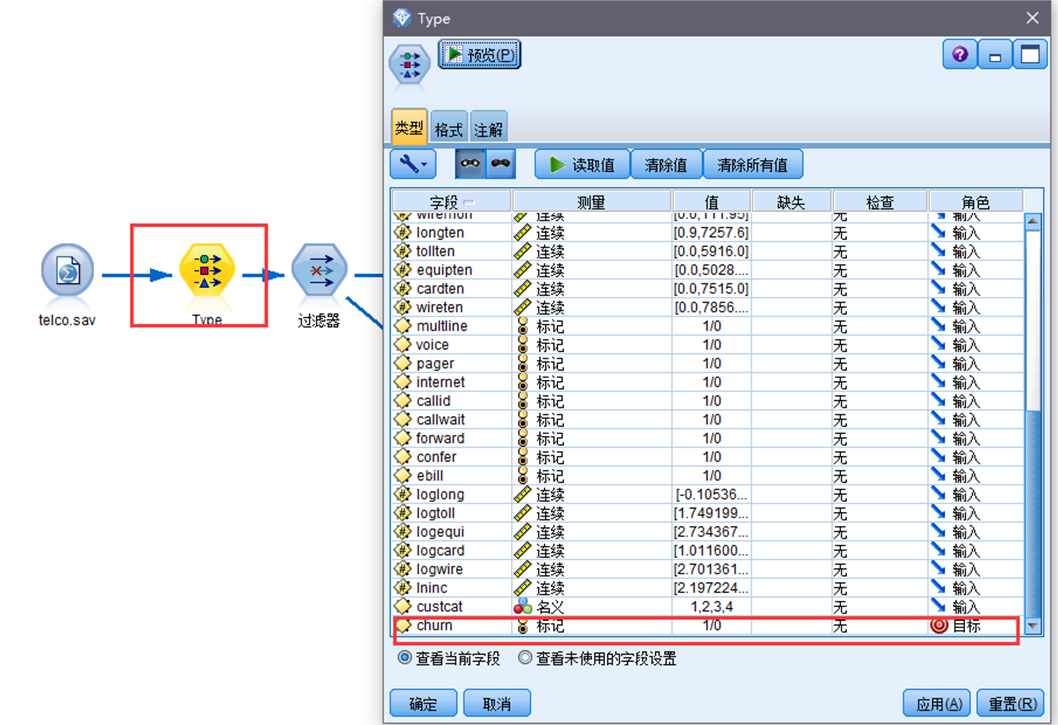Select the filter node icon
Image resolution: width=1058 pixels, height=725 pixels.
(319, 270)
